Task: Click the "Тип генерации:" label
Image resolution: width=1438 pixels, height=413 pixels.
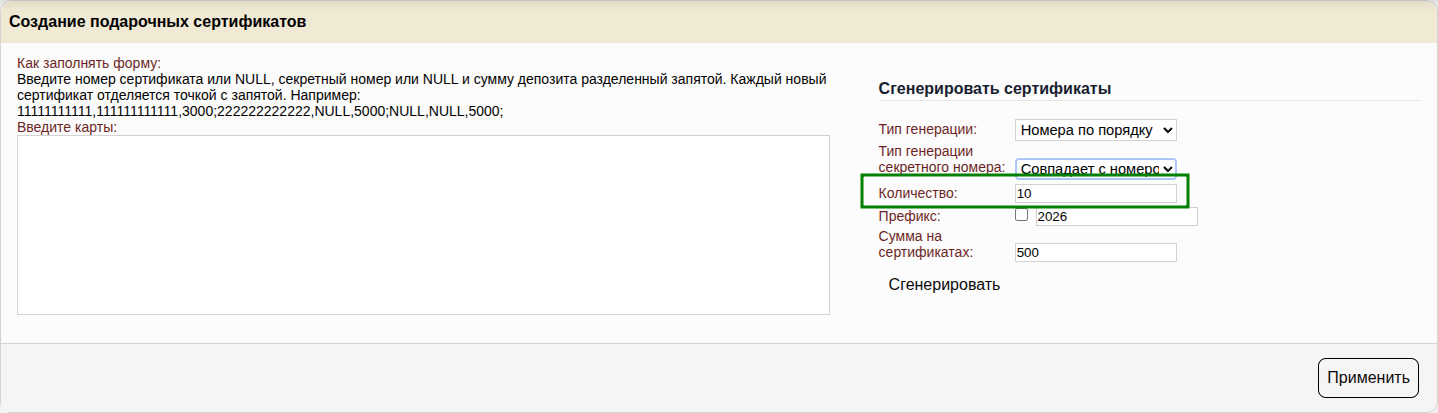Action: pyautogui.click(x=927, y=130)
